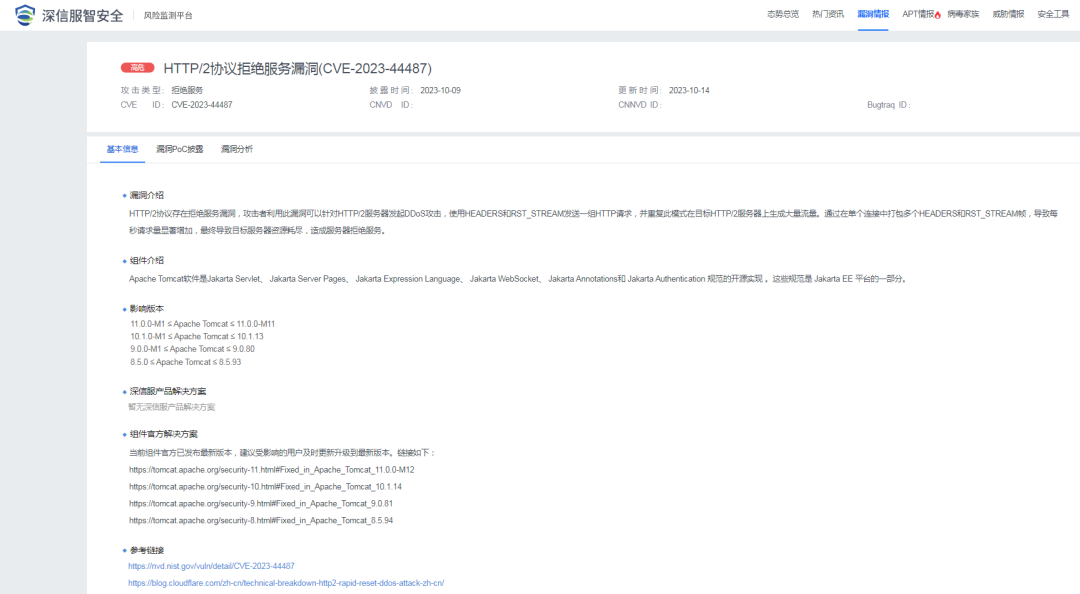Click the fire icon beside APT情报
Viewport: 1080px width, 594px height.
(938, 14)
